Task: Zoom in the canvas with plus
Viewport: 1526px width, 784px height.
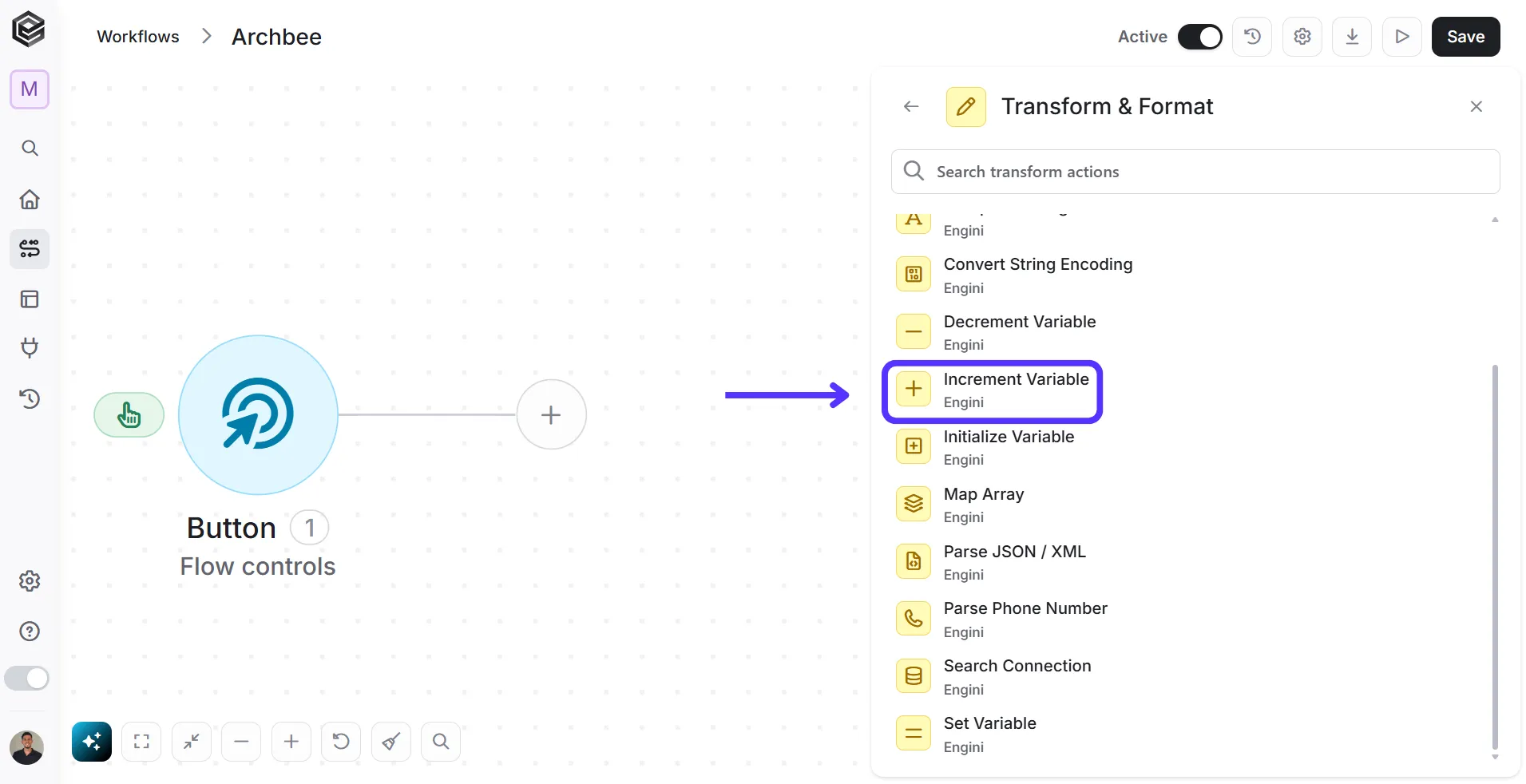Action: click(291, 742)
